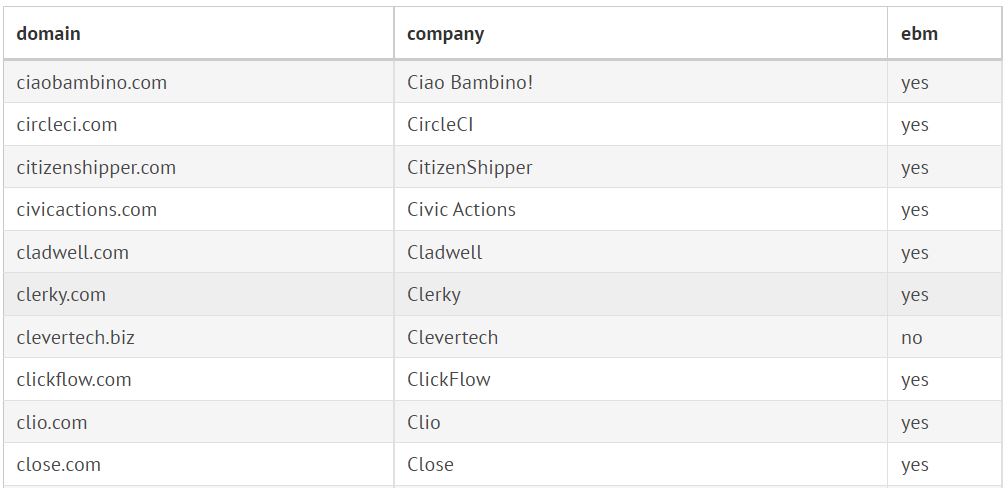The width and height of the screenshot is (1008, 488).
Task: Click the 'no' ebm value for Clevertech
Action: (x=911, y=338)
